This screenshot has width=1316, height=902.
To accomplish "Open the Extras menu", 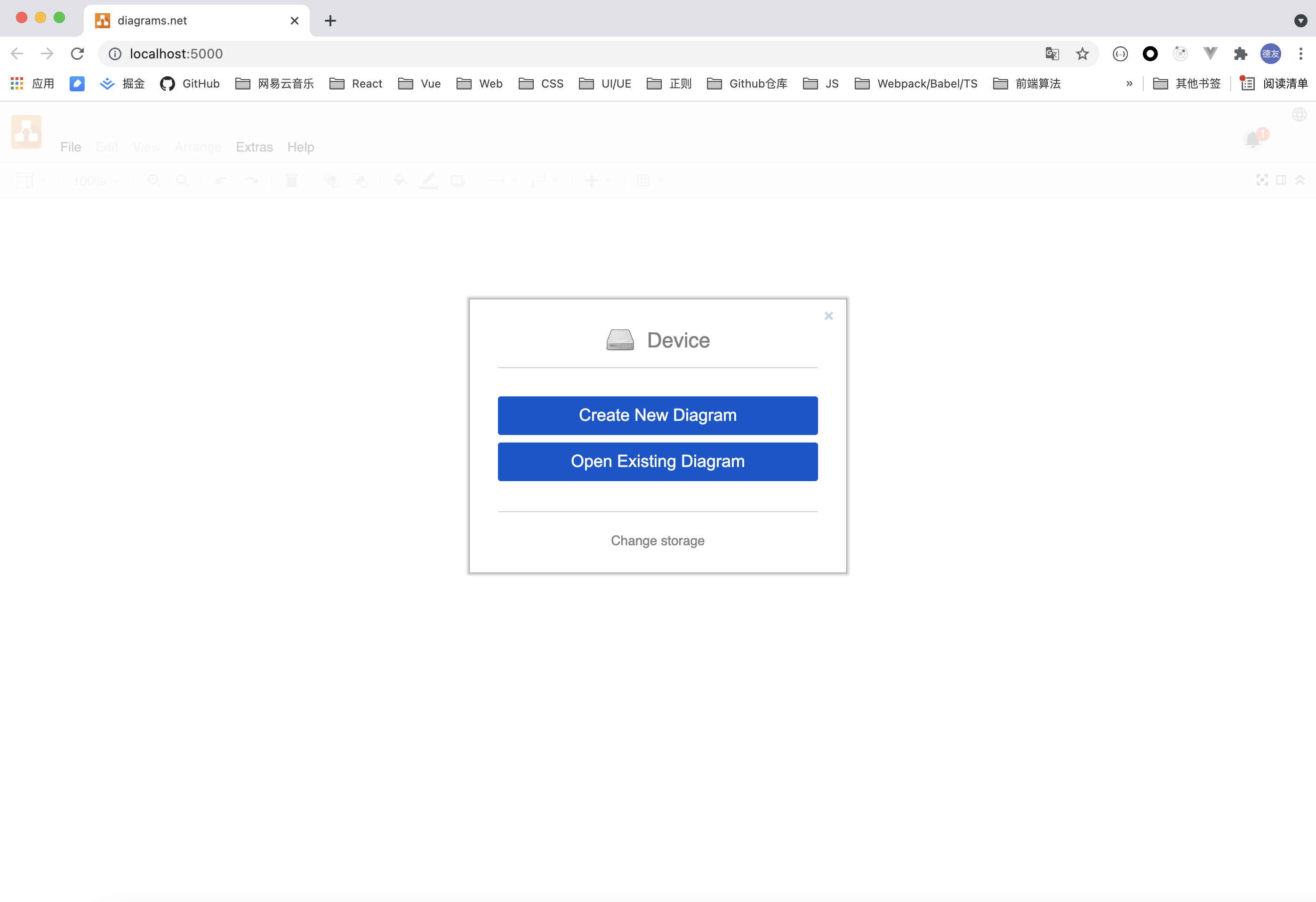I will point(254,147).
